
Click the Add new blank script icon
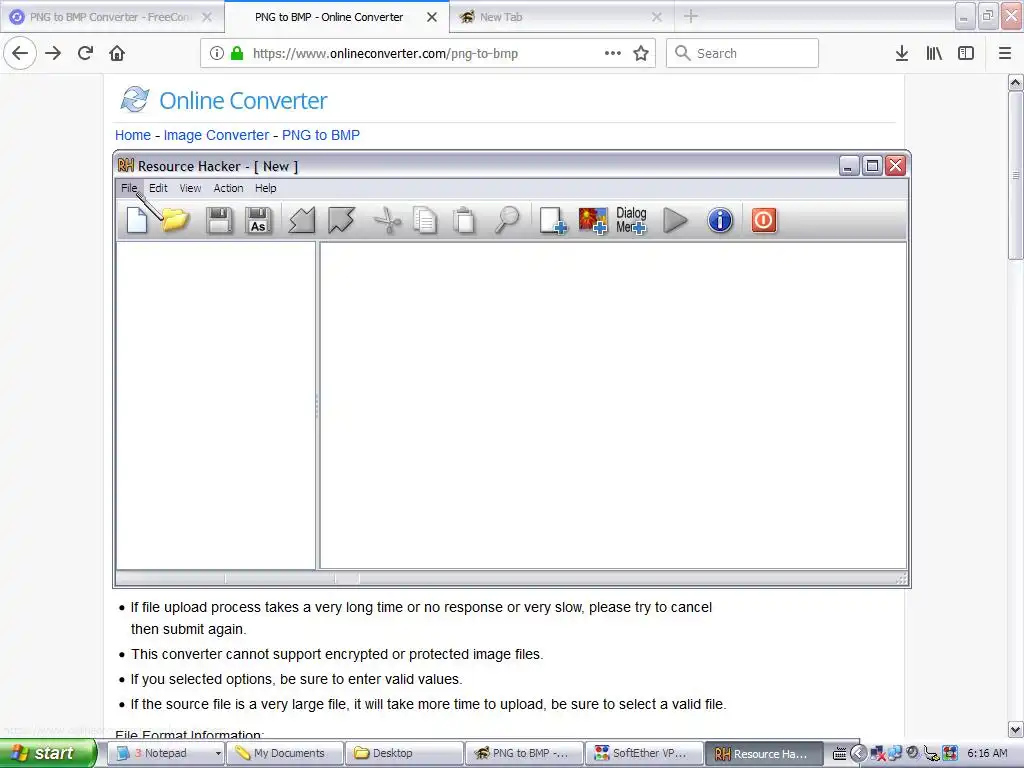click(x=552, y=220)
